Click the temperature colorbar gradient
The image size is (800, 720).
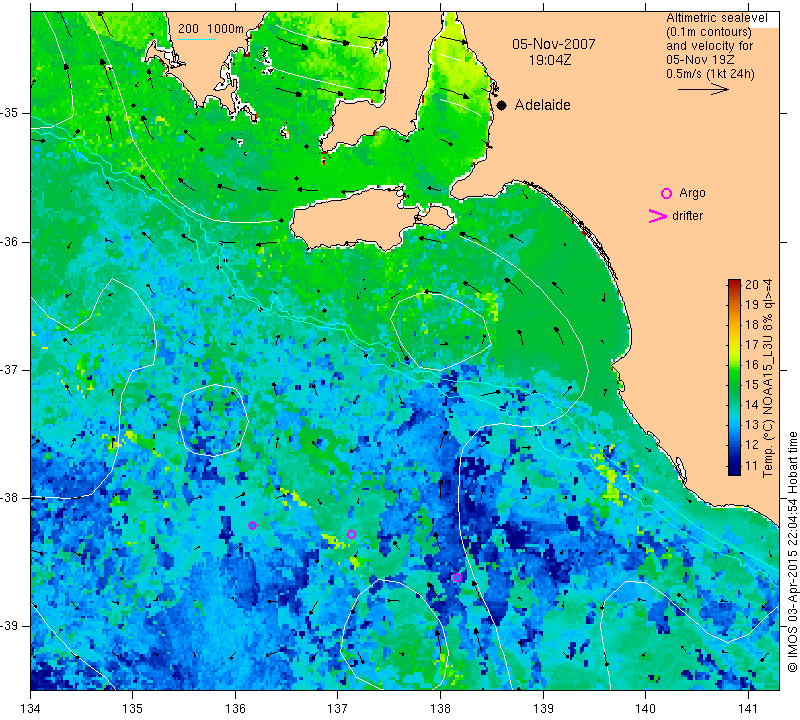pos(734,377)
